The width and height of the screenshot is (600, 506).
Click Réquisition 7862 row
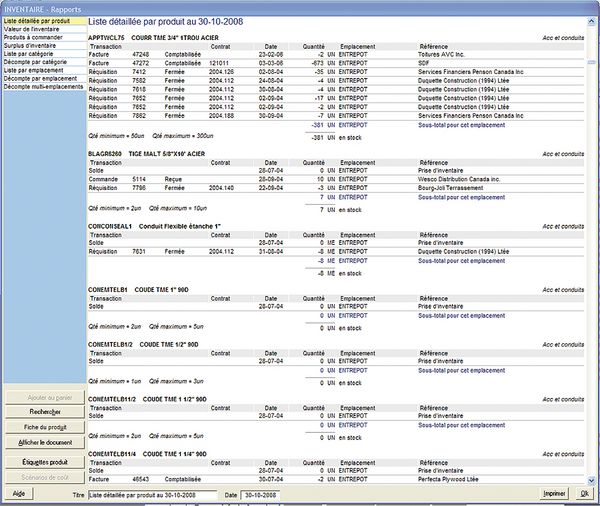[336, 116]
